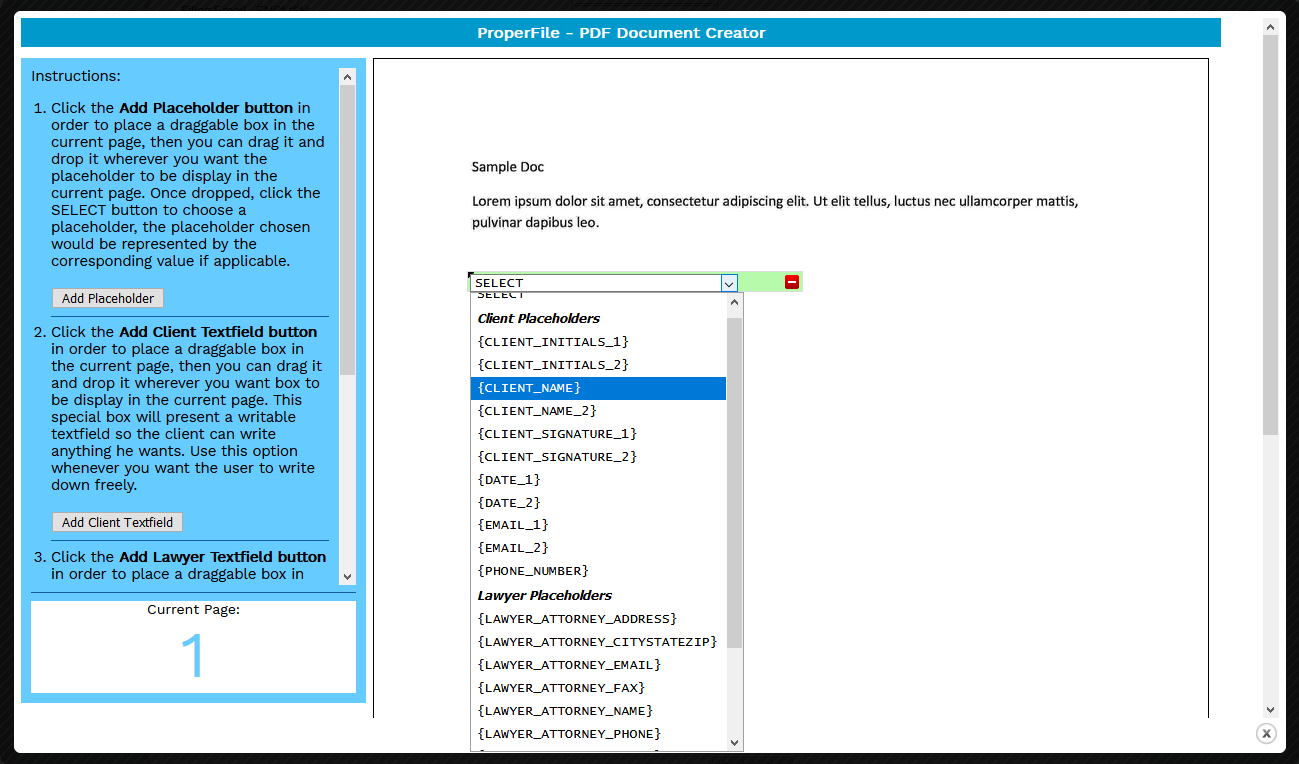Viewport: 1299px width, 764px height.
Task: Click dropdown list scroll-up arrow
Action: point(735,302)
